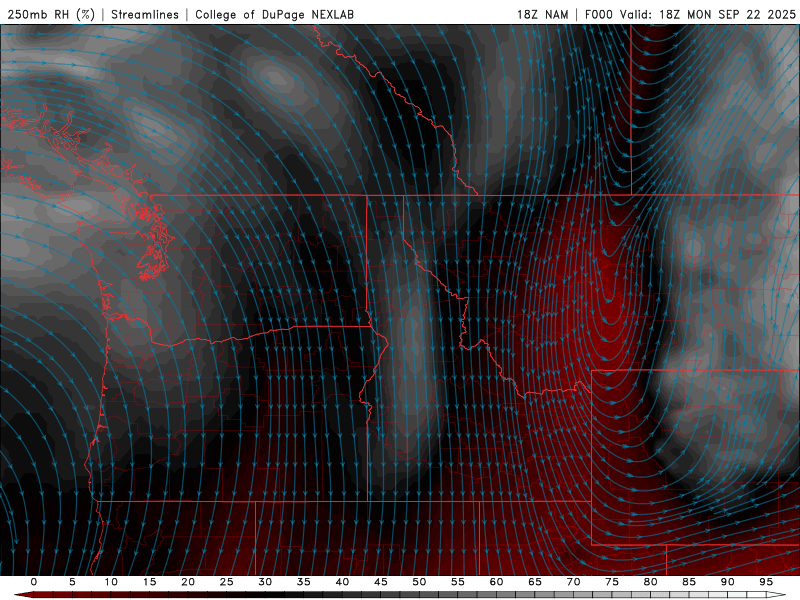Click the "80" scale value

[x=651, y=582]
